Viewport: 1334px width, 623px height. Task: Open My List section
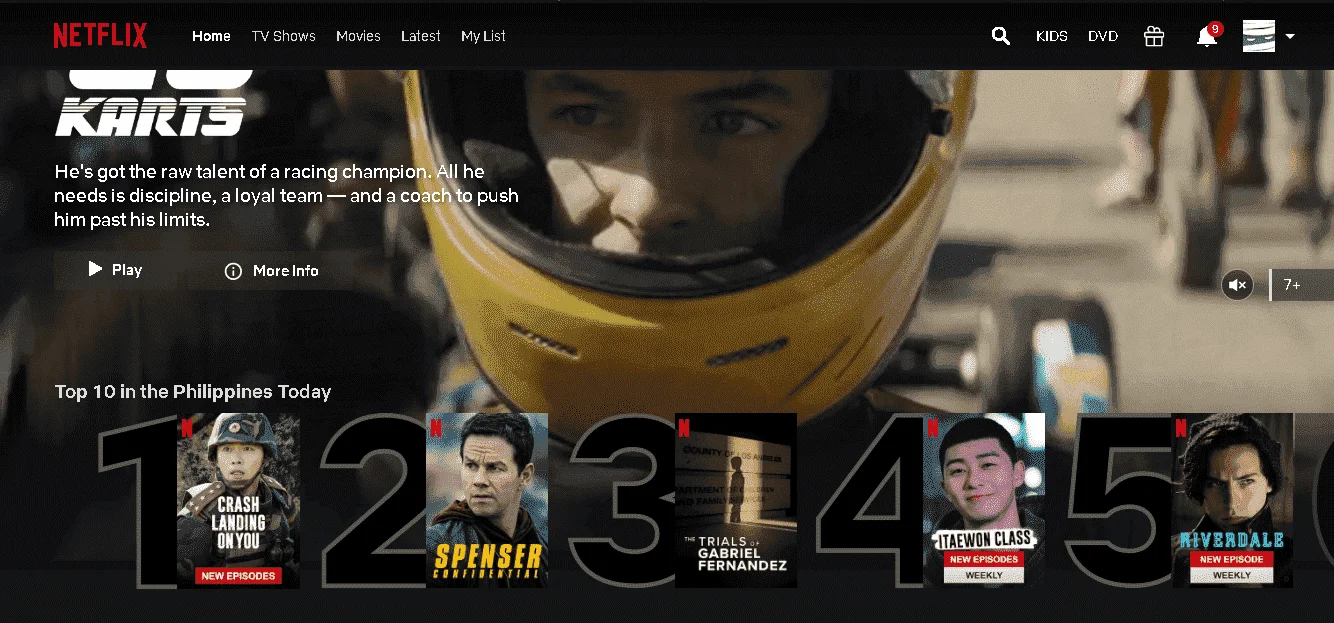pyautogui.click(x=483, y=36)
